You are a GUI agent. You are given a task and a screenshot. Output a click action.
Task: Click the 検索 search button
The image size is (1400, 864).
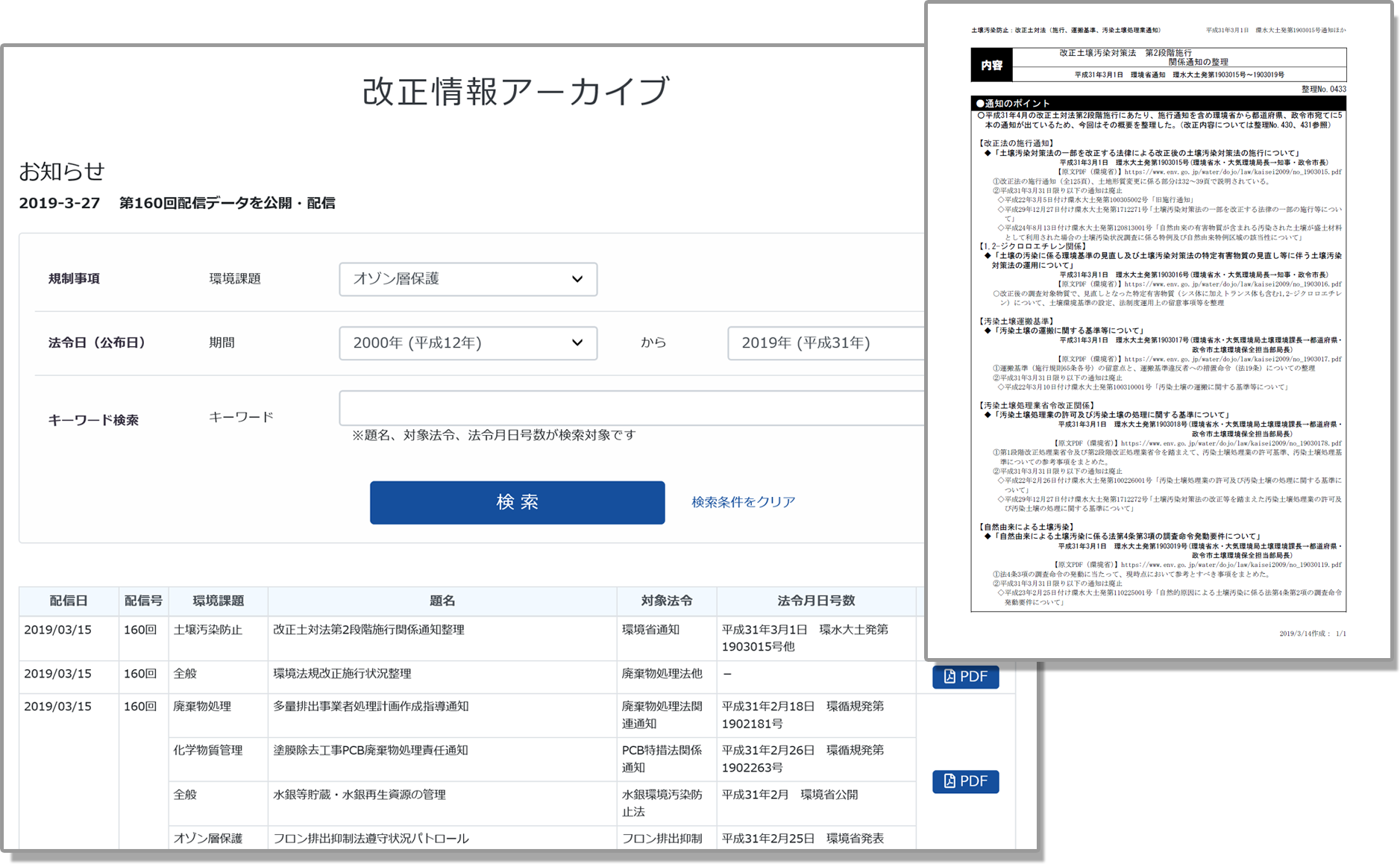tap(516, 502)
